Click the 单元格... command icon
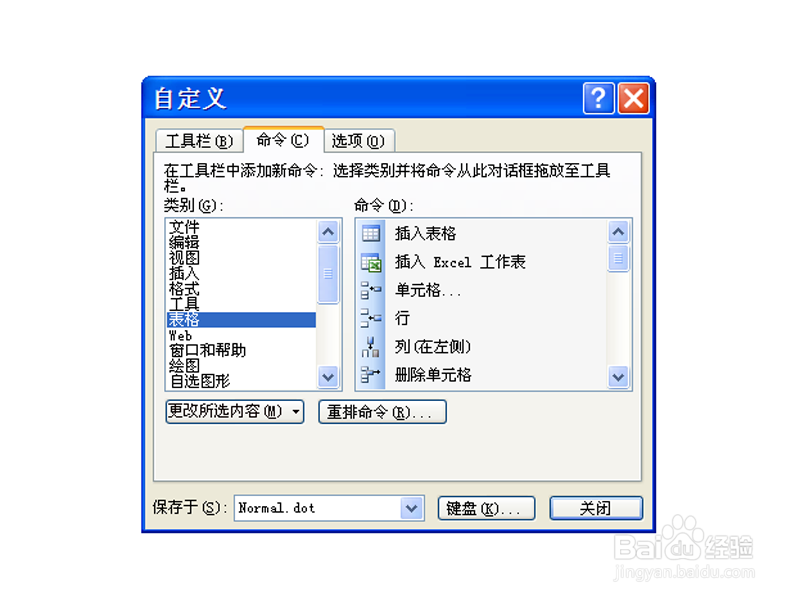The width and height of the screenshot is (800, 600). [371, 290]
